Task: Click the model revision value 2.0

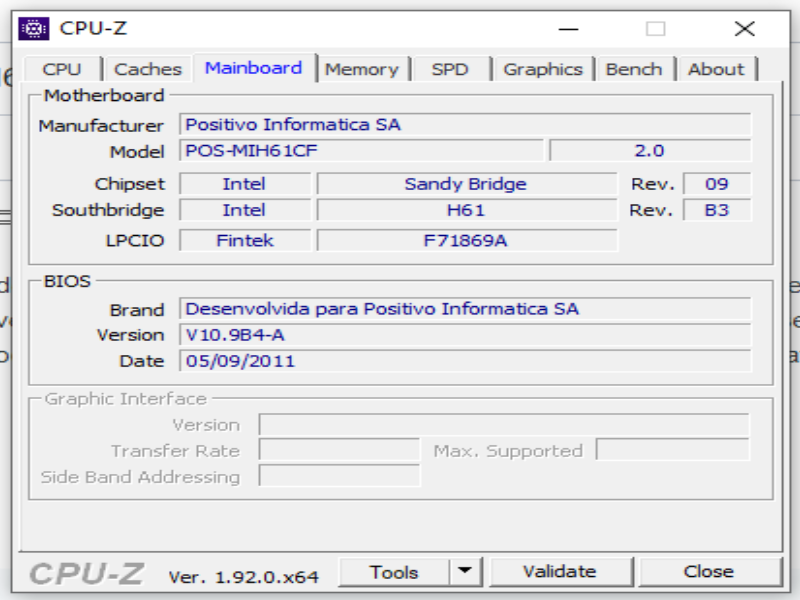Action: tap(650, 151)
